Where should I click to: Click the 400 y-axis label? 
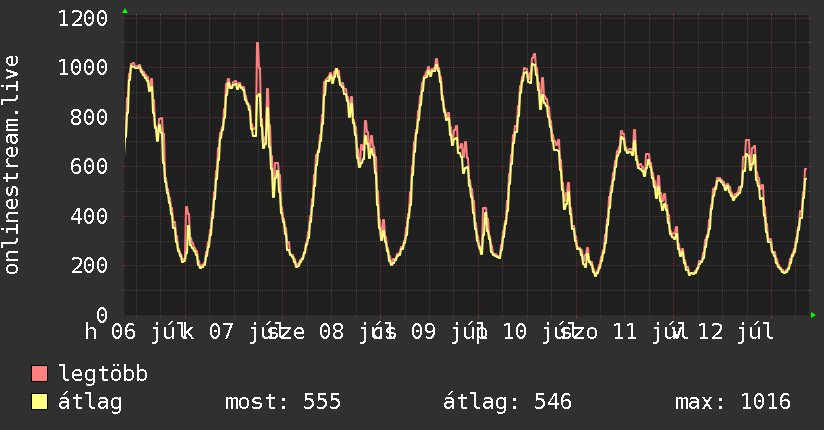pos(89,216)
